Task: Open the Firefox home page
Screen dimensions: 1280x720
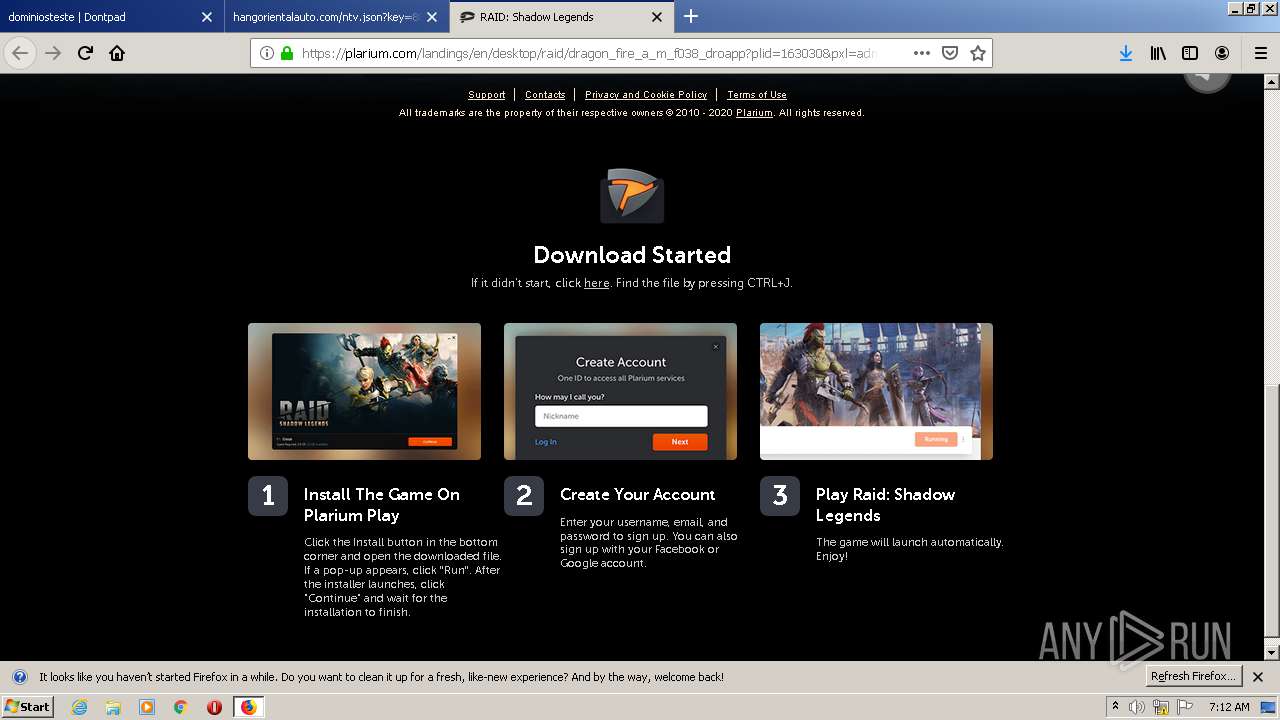Action: click(x=117, y=53)
